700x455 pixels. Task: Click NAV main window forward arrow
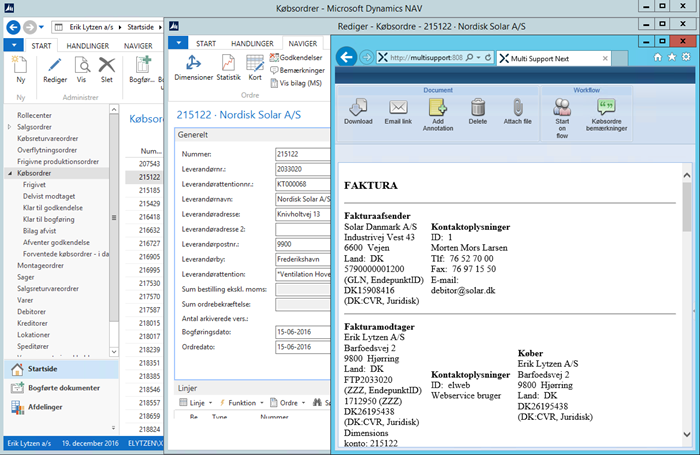(29, 27)
